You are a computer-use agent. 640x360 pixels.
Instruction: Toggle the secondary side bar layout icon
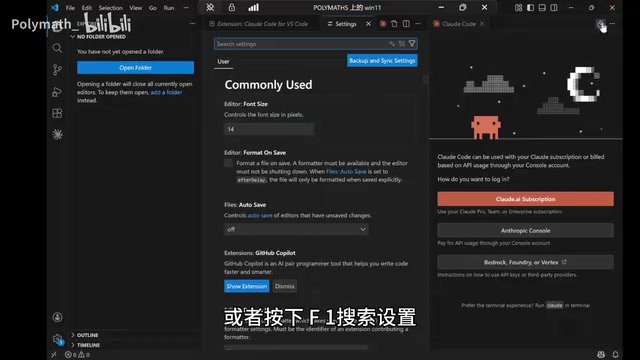click(x=554, y=8)
